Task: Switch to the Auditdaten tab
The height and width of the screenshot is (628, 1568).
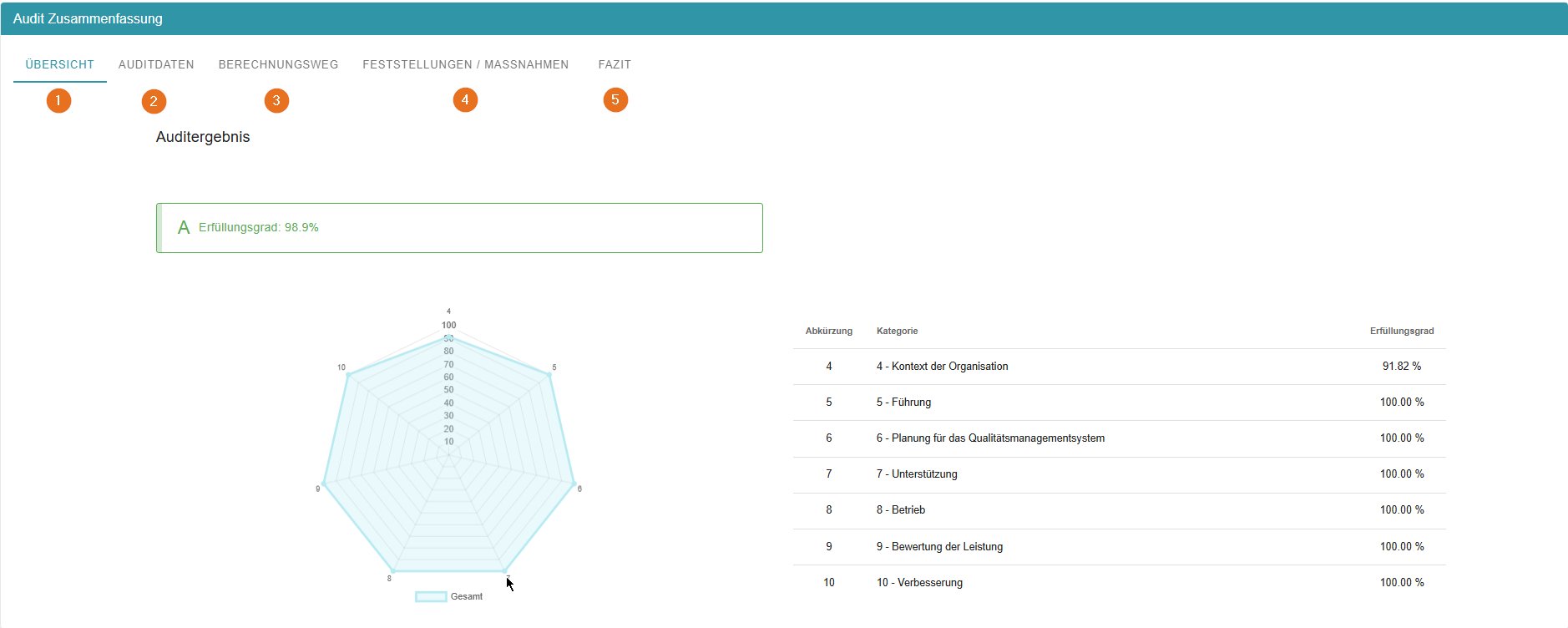Action: coord(156,64)
